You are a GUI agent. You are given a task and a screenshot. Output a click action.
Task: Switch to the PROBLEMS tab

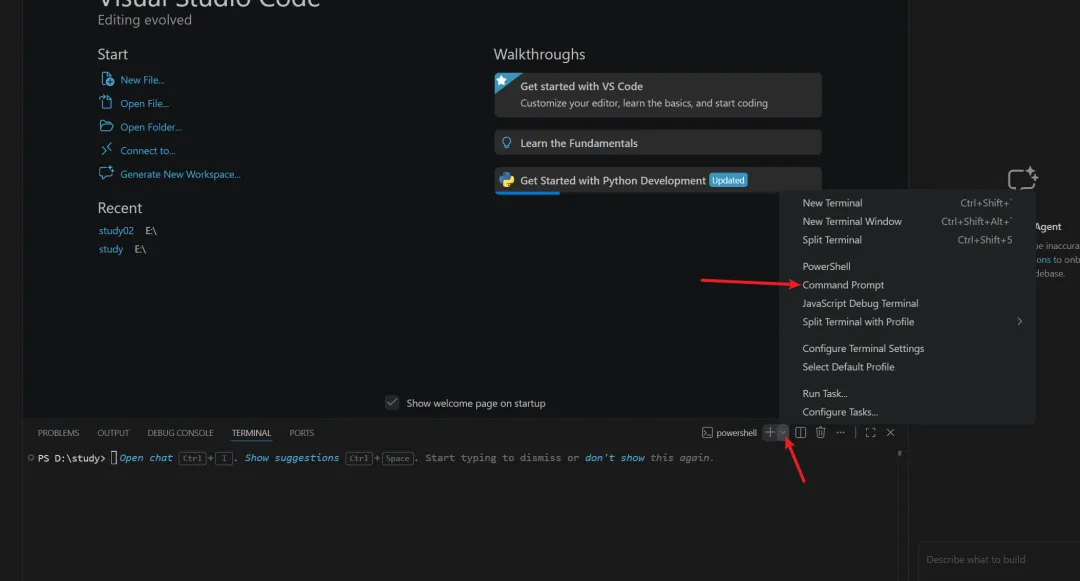pyautogui.click(x=58, y=433)
